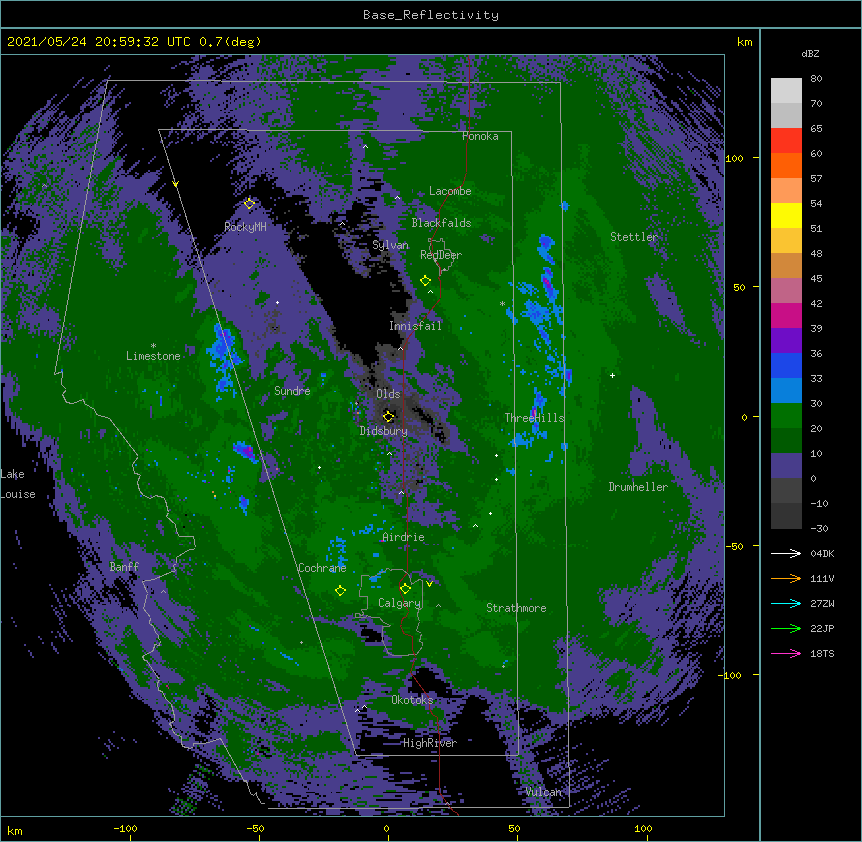The width and height of the screenshot is (862, 842).
Task: Click the Calgary city label
Action: pyautogui.click(x=399, y=603)
